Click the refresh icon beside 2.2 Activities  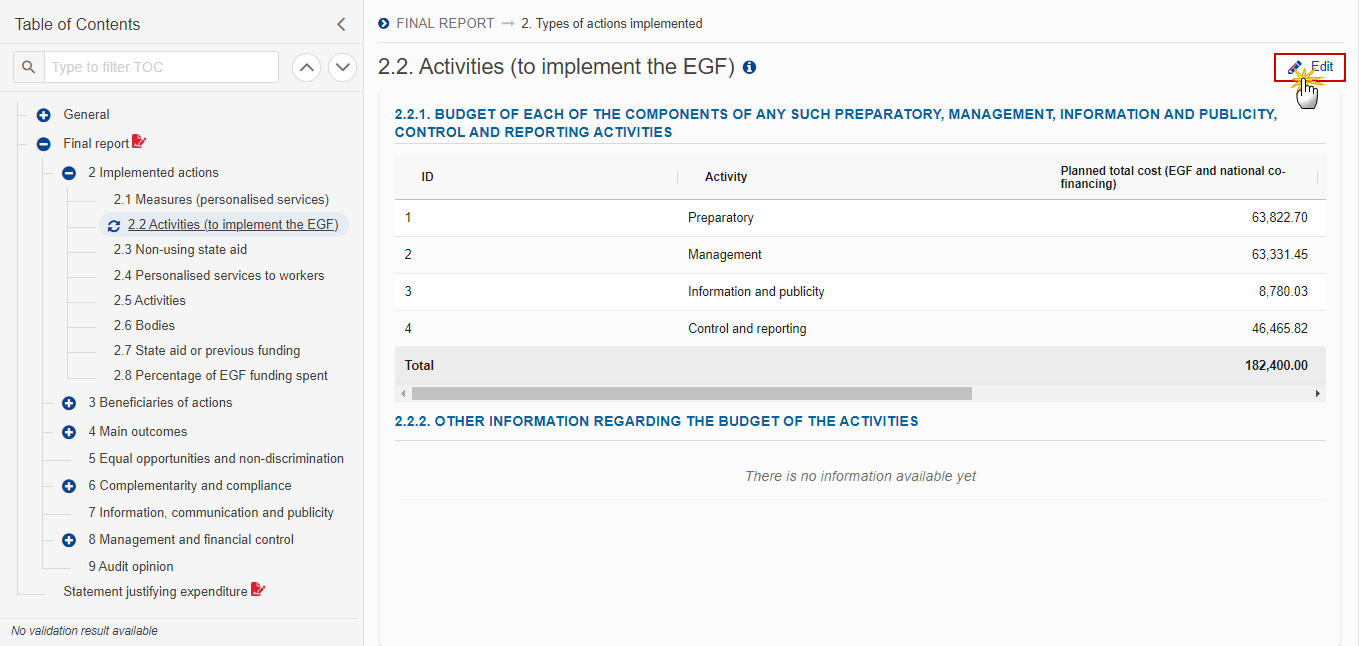coord(114,225)
